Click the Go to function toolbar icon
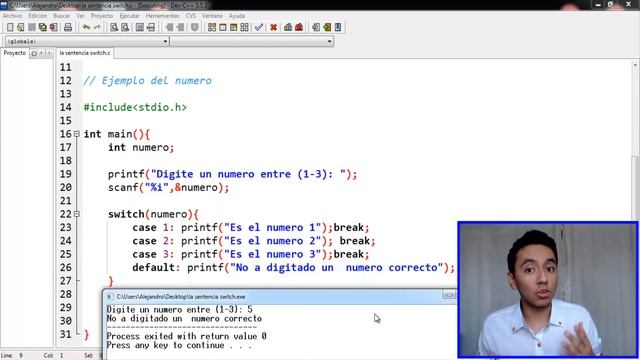Viewport: 640px width, 360px height. pos(140,27)
